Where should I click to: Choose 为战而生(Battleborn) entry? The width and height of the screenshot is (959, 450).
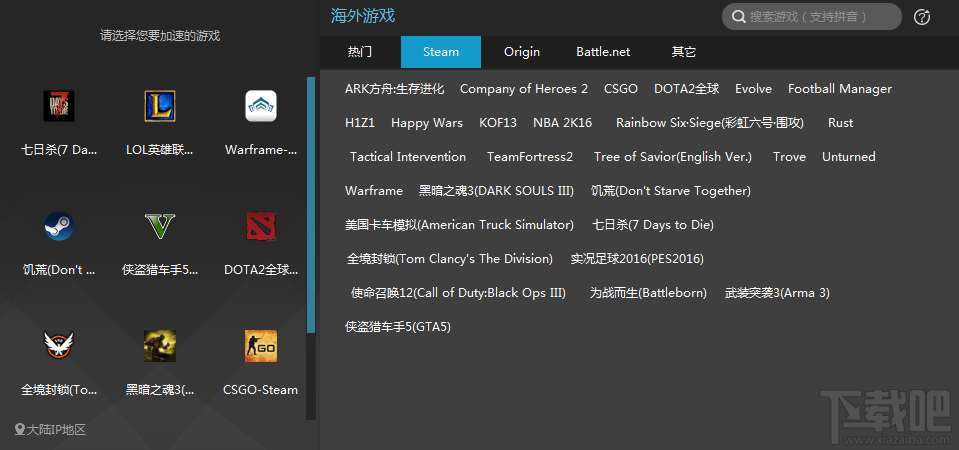[648, 293]
